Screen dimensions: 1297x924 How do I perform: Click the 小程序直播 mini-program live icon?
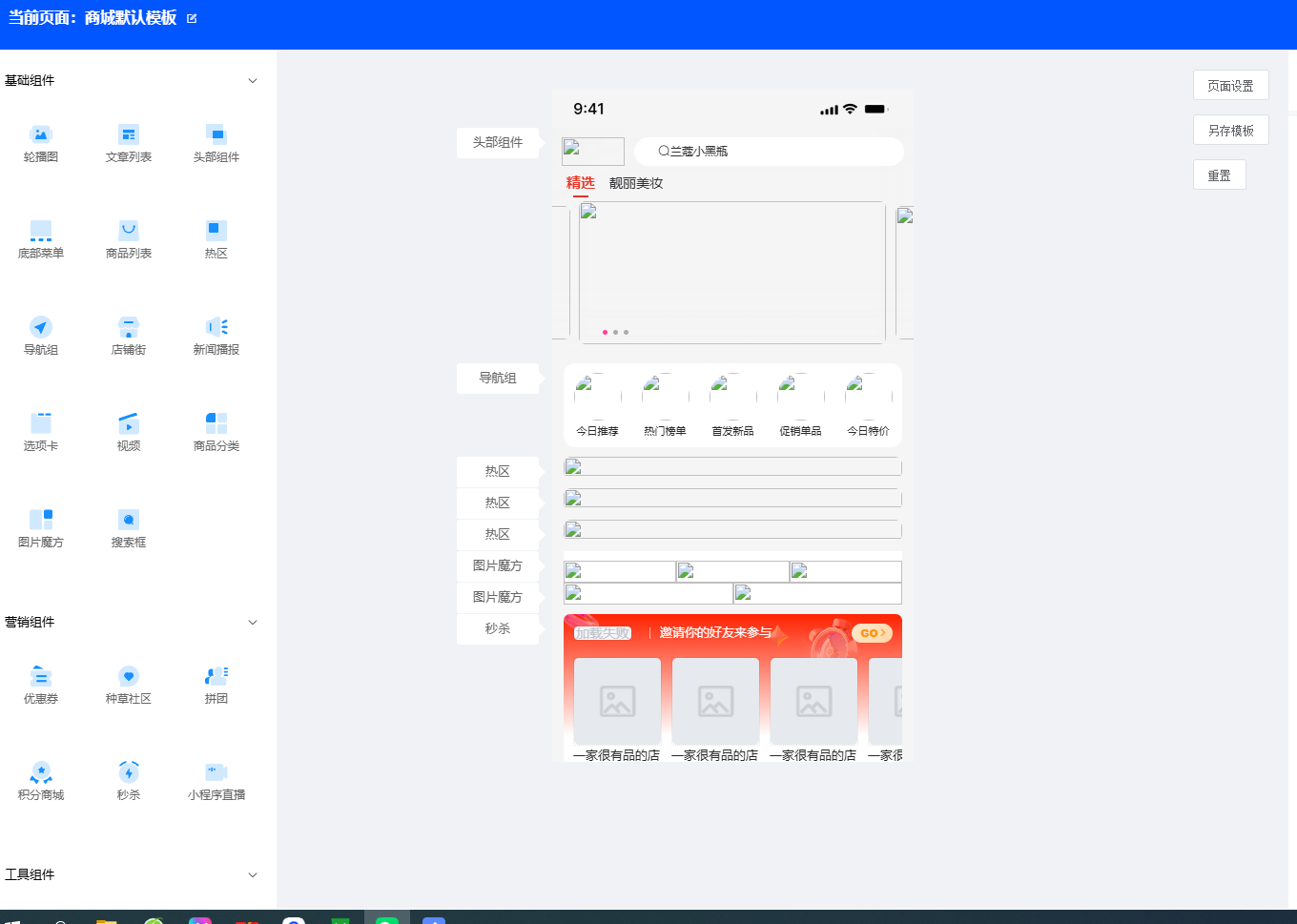pyautogui.click(x=216, y=772)
